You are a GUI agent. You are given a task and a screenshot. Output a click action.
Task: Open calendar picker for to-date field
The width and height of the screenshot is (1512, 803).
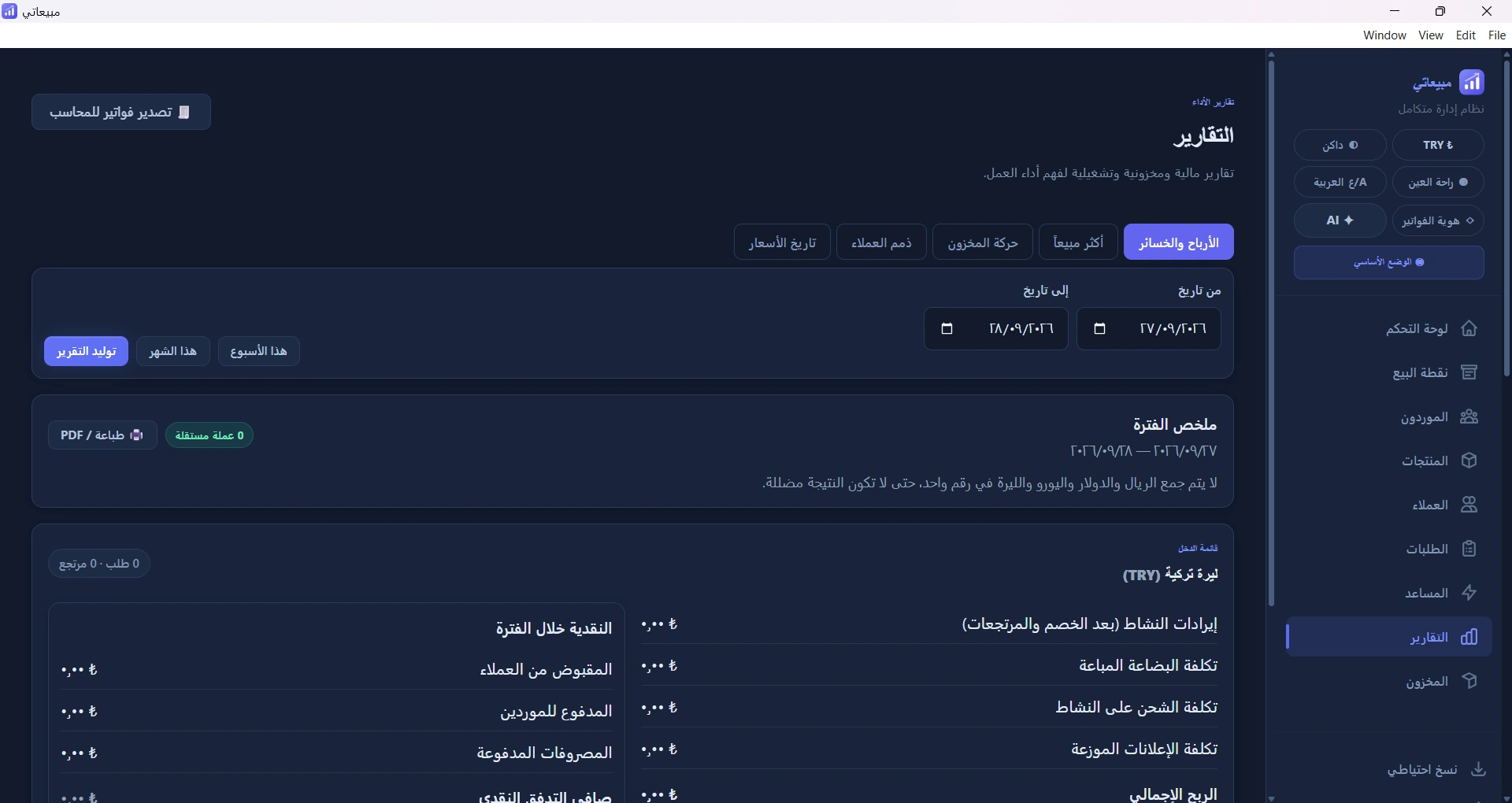947,329
